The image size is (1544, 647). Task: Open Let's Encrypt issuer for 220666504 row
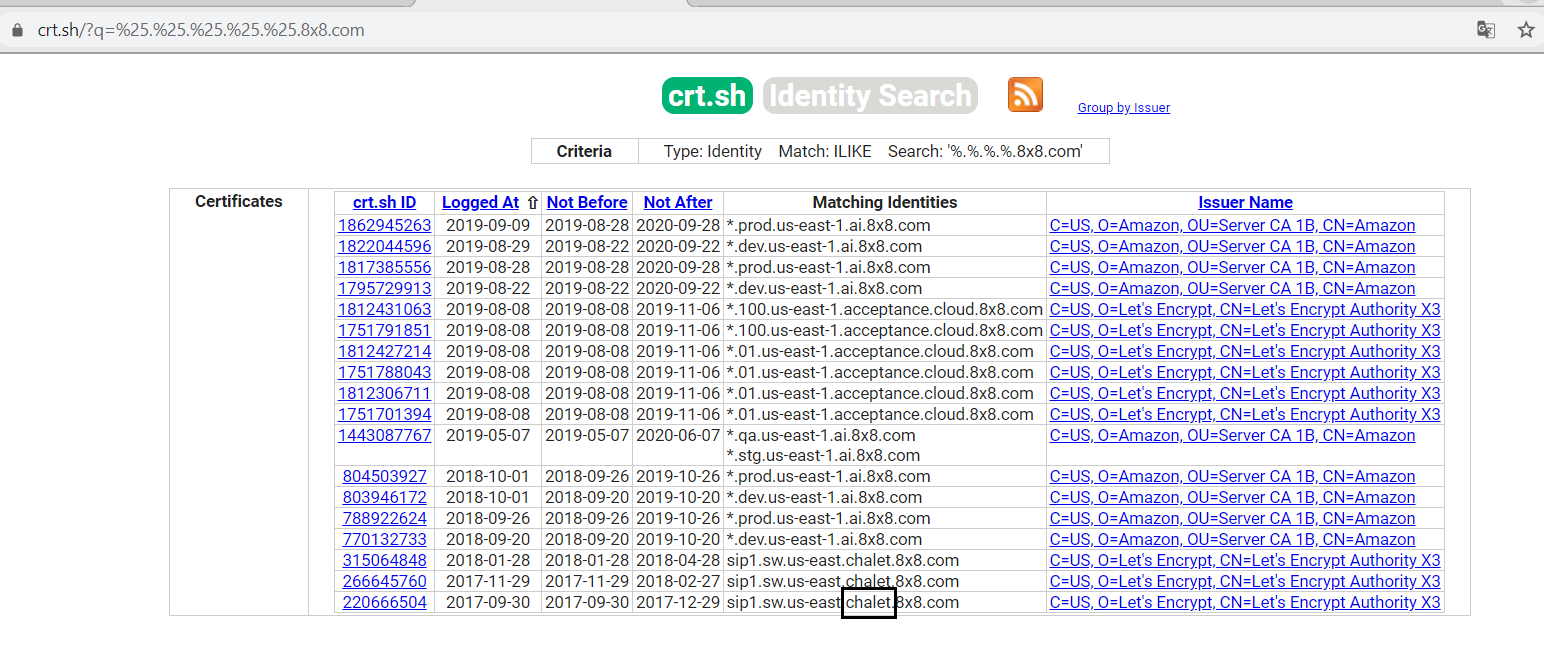point(1245,602)
